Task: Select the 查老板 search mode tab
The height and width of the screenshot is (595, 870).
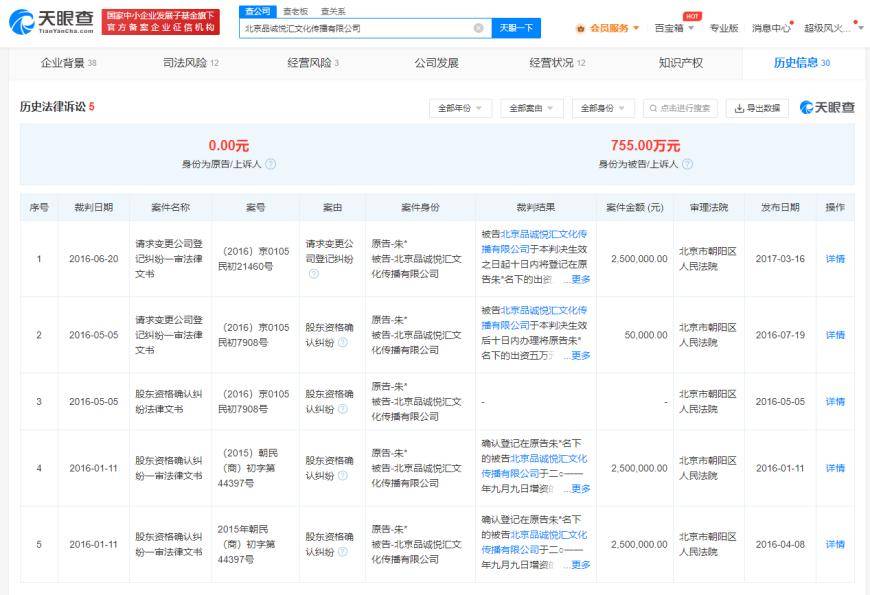Action: 294,10
